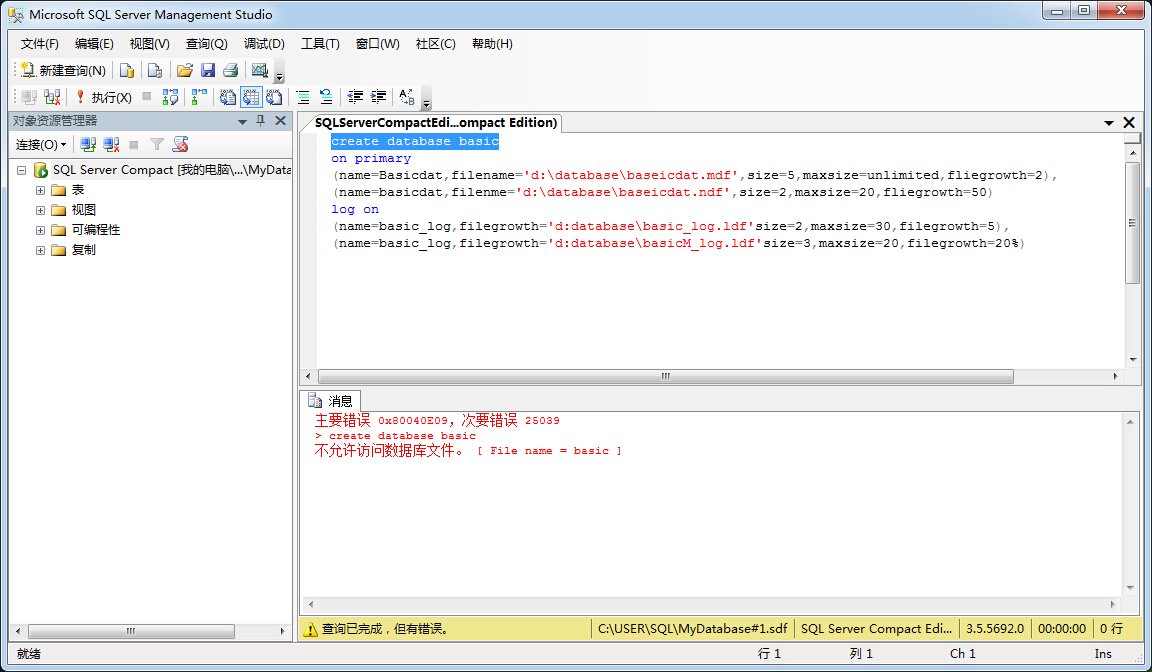This screenshot has width=1152, height=672.
Task: Decrease the indent of the selection
Action: (x=356, y=97)
